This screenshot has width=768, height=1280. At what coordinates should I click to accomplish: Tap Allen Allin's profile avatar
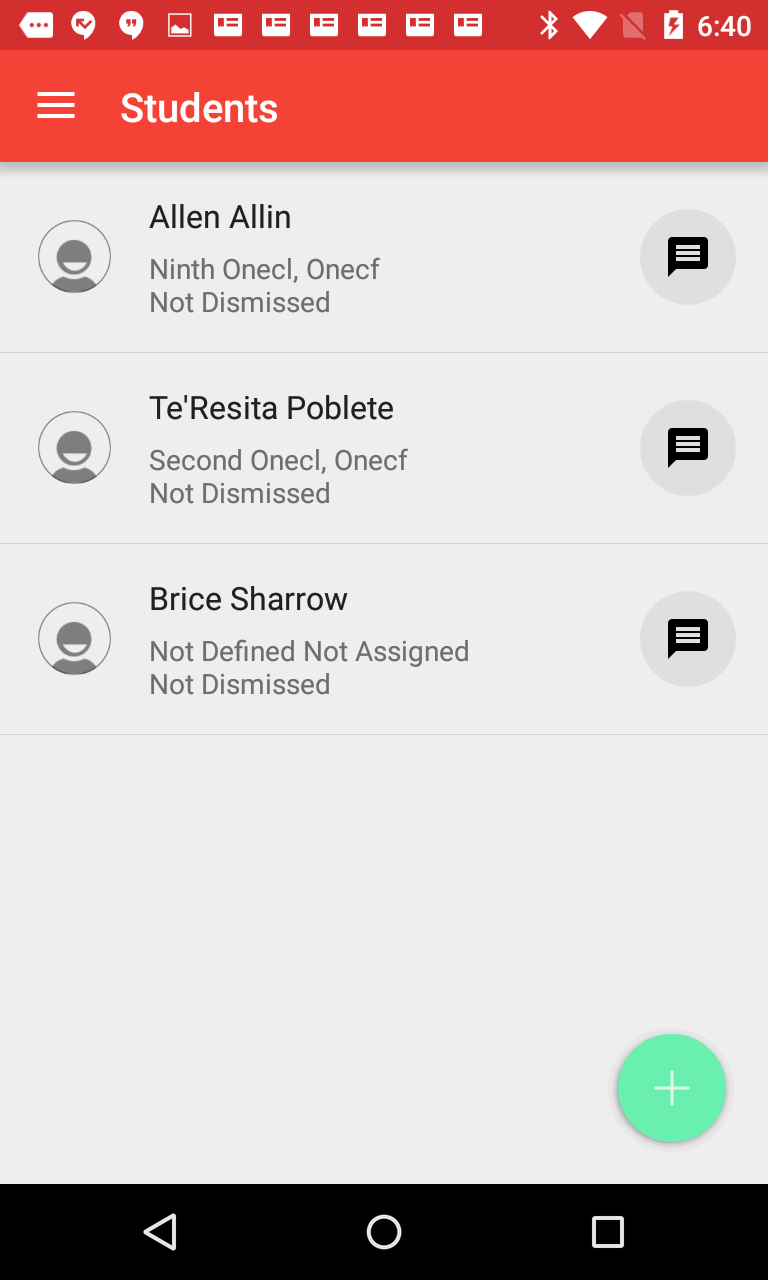point(74,257)
